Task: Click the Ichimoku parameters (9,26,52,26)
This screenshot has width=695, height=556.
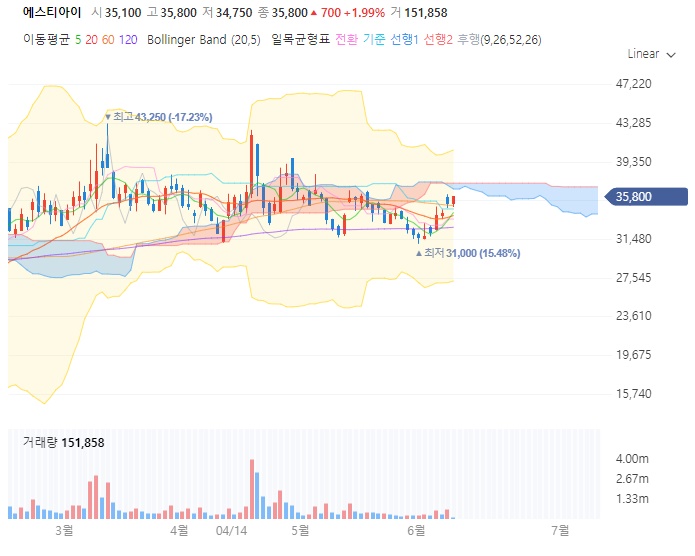Action: [511, 40]
